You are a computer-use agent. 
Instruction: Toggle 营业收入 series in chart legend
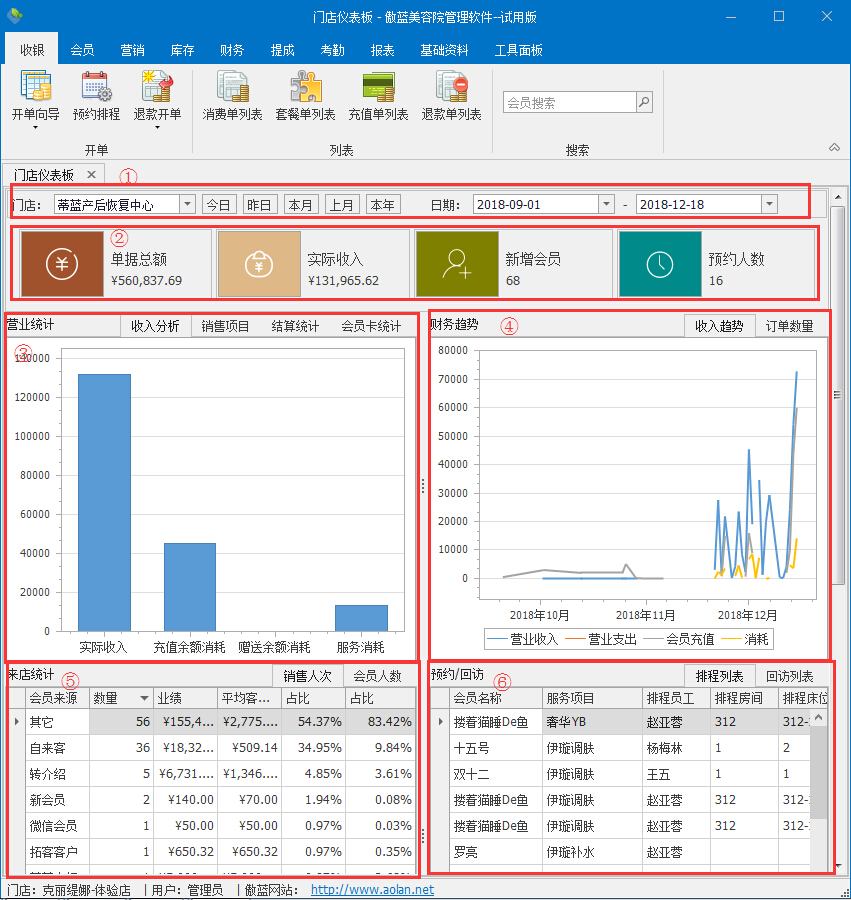[524, 638]
